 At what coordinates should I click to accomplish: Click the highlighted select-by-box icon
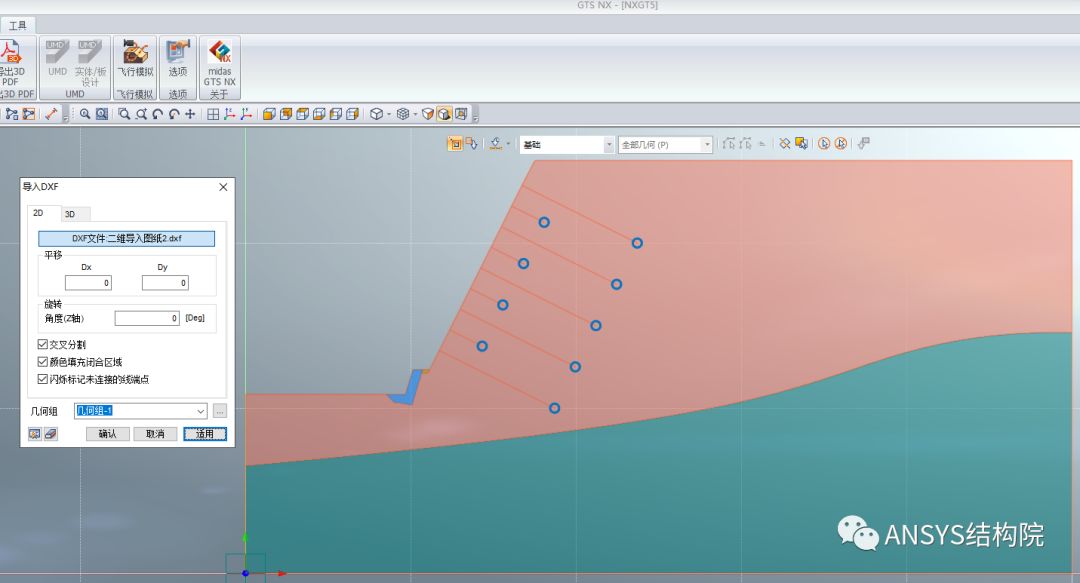(455, 143)
